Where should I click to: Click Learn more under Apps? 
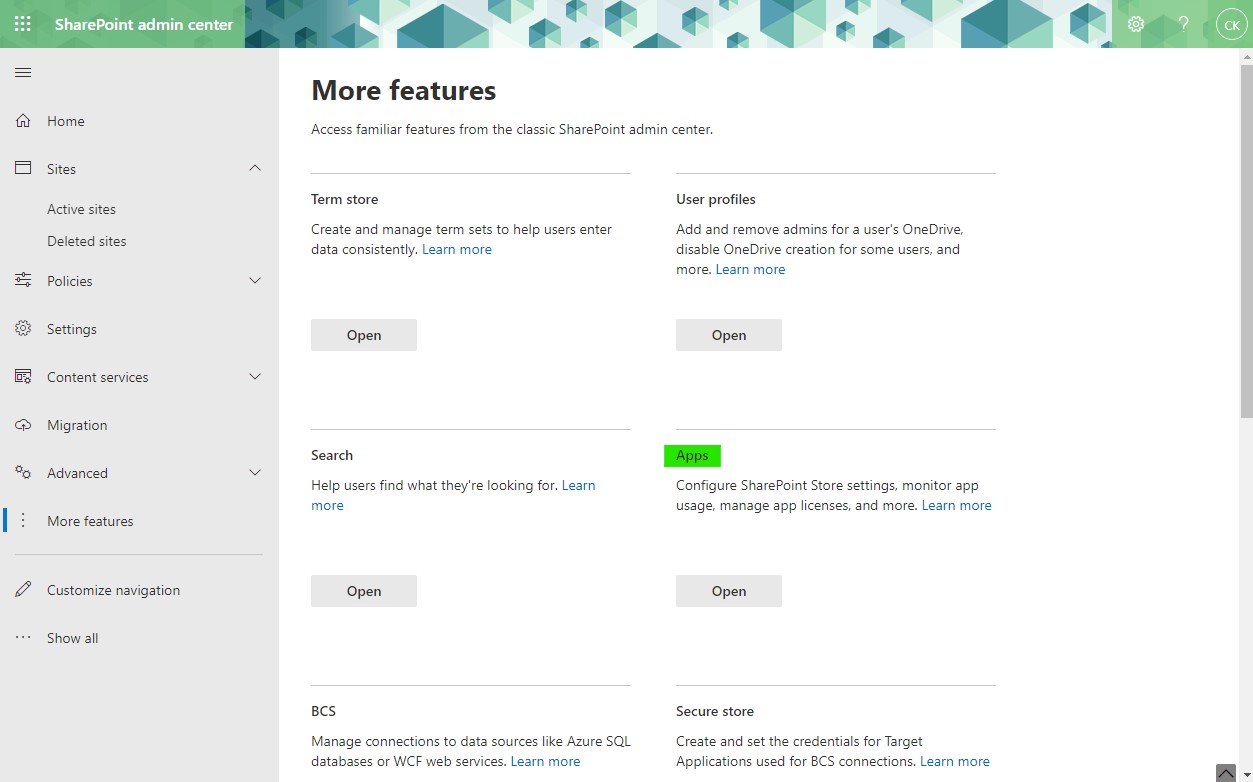click(957, 505)
